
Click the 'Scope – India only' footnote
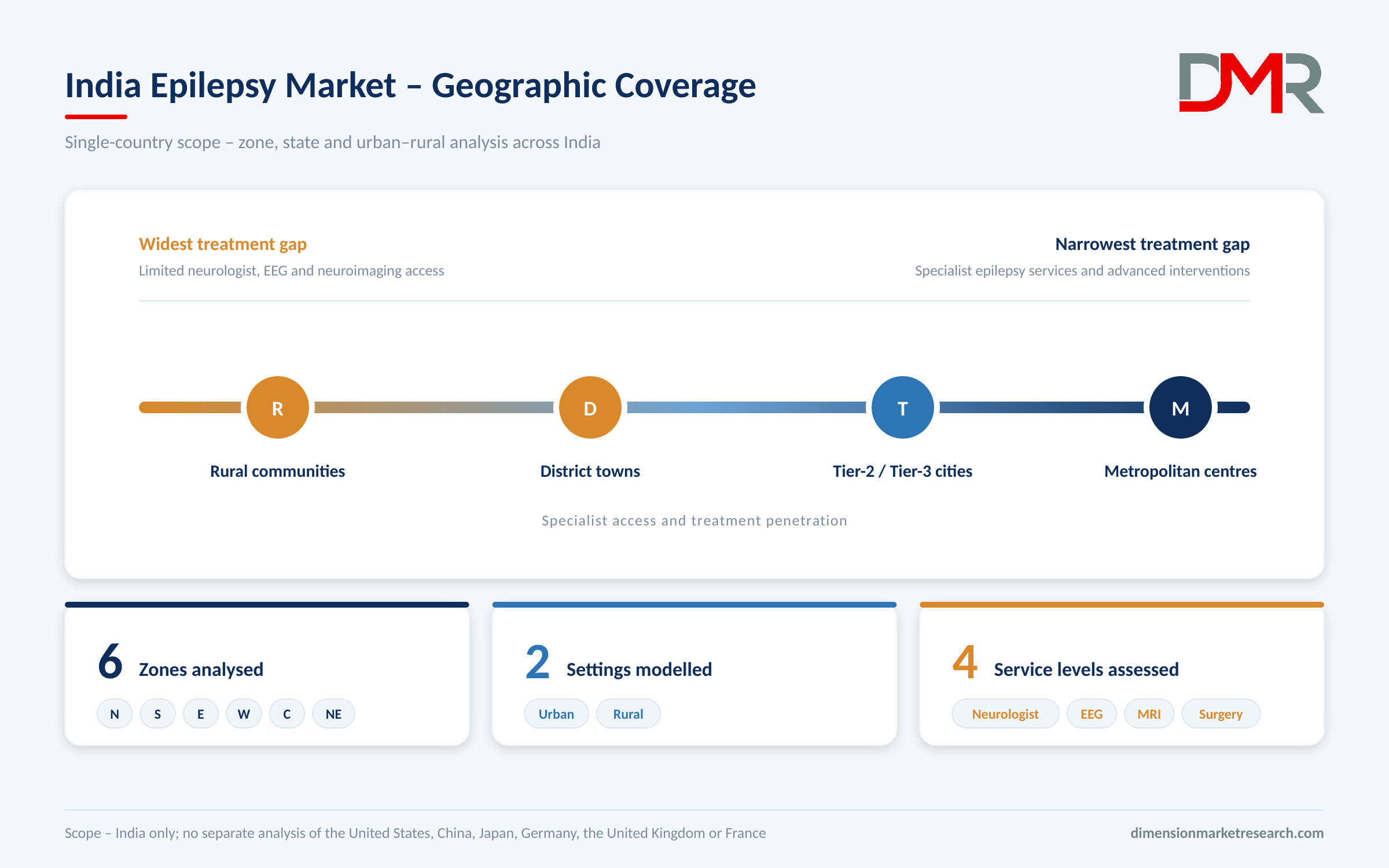(415, 833)
